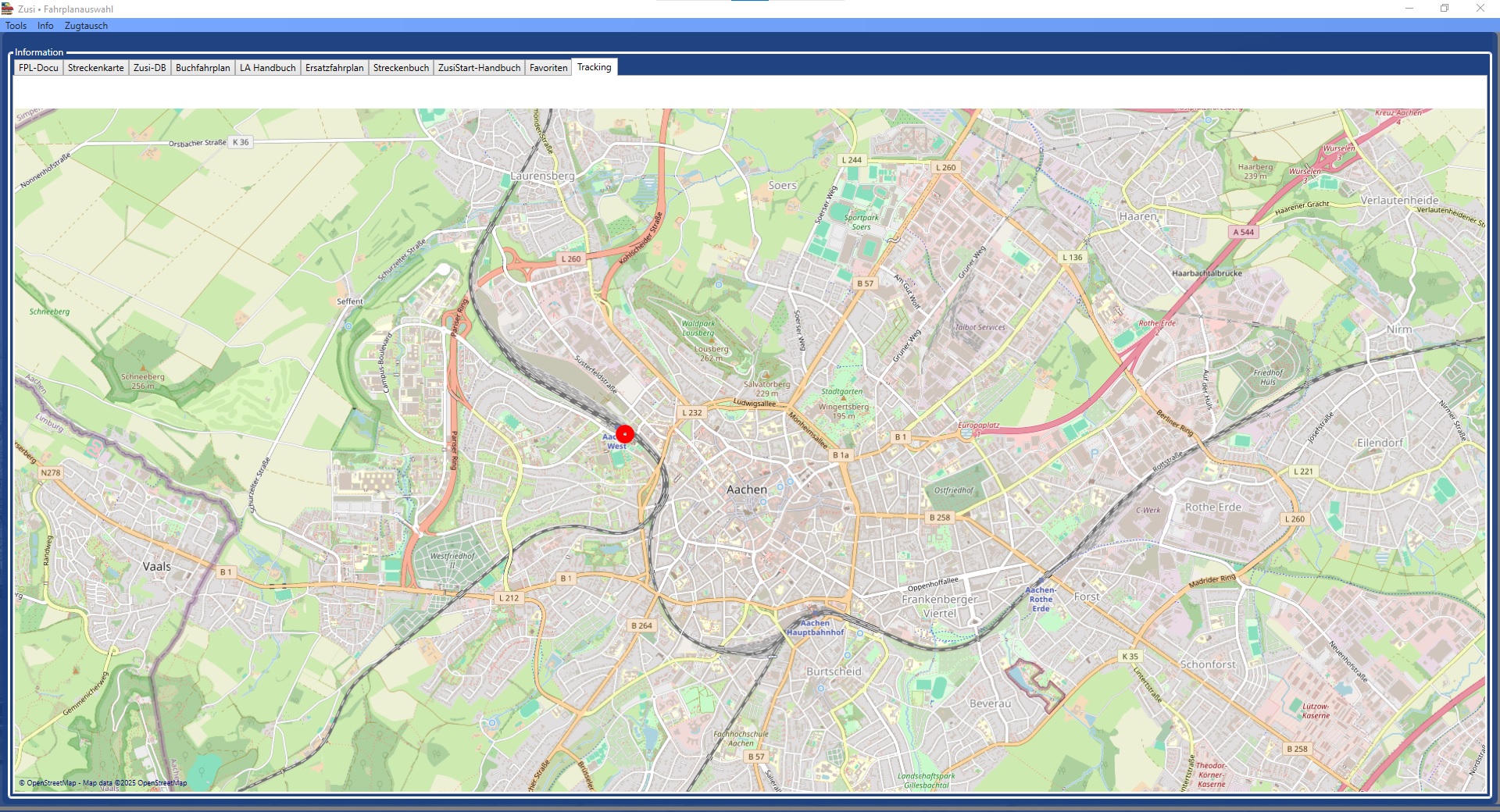Viewport: 1500px width, 812px height.
Task: Restore down the Zusi window
Action: click(x=1445, y=9)
